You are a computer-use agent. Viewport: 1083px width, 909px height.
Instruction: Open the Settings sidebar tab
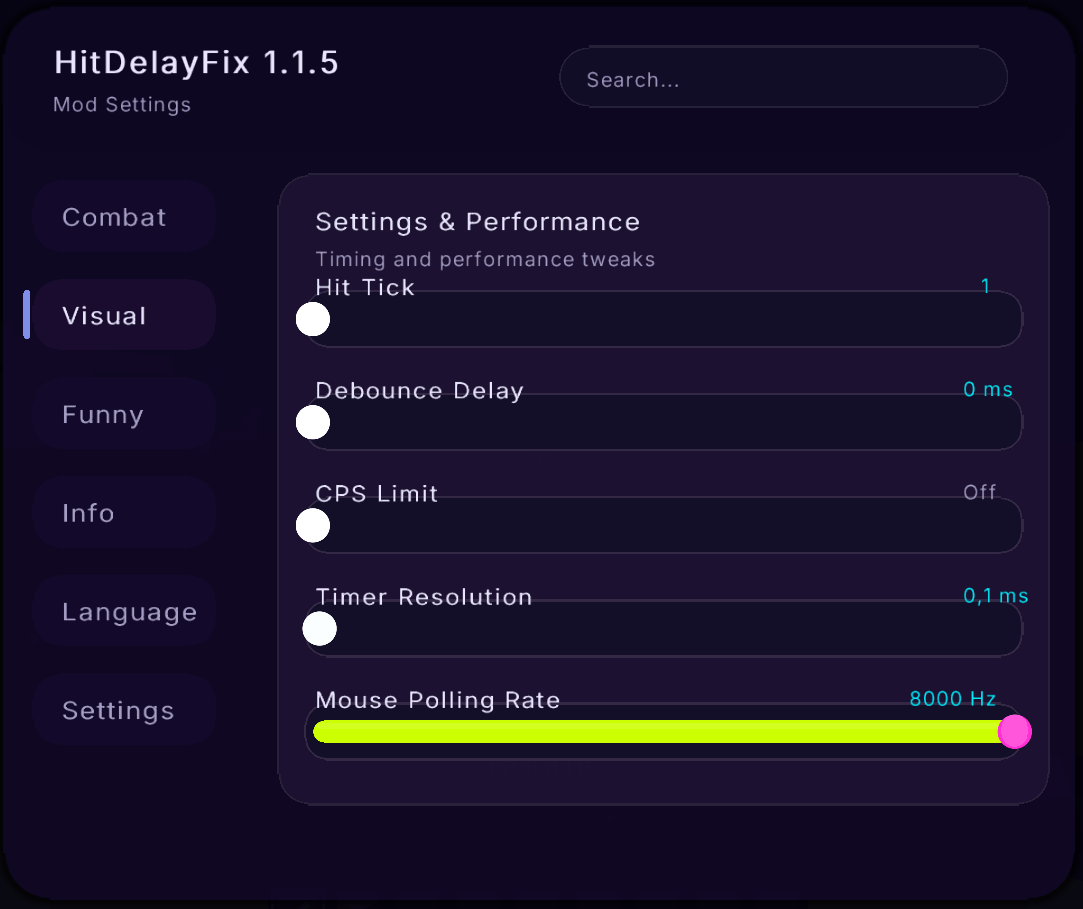click(124, 710)
